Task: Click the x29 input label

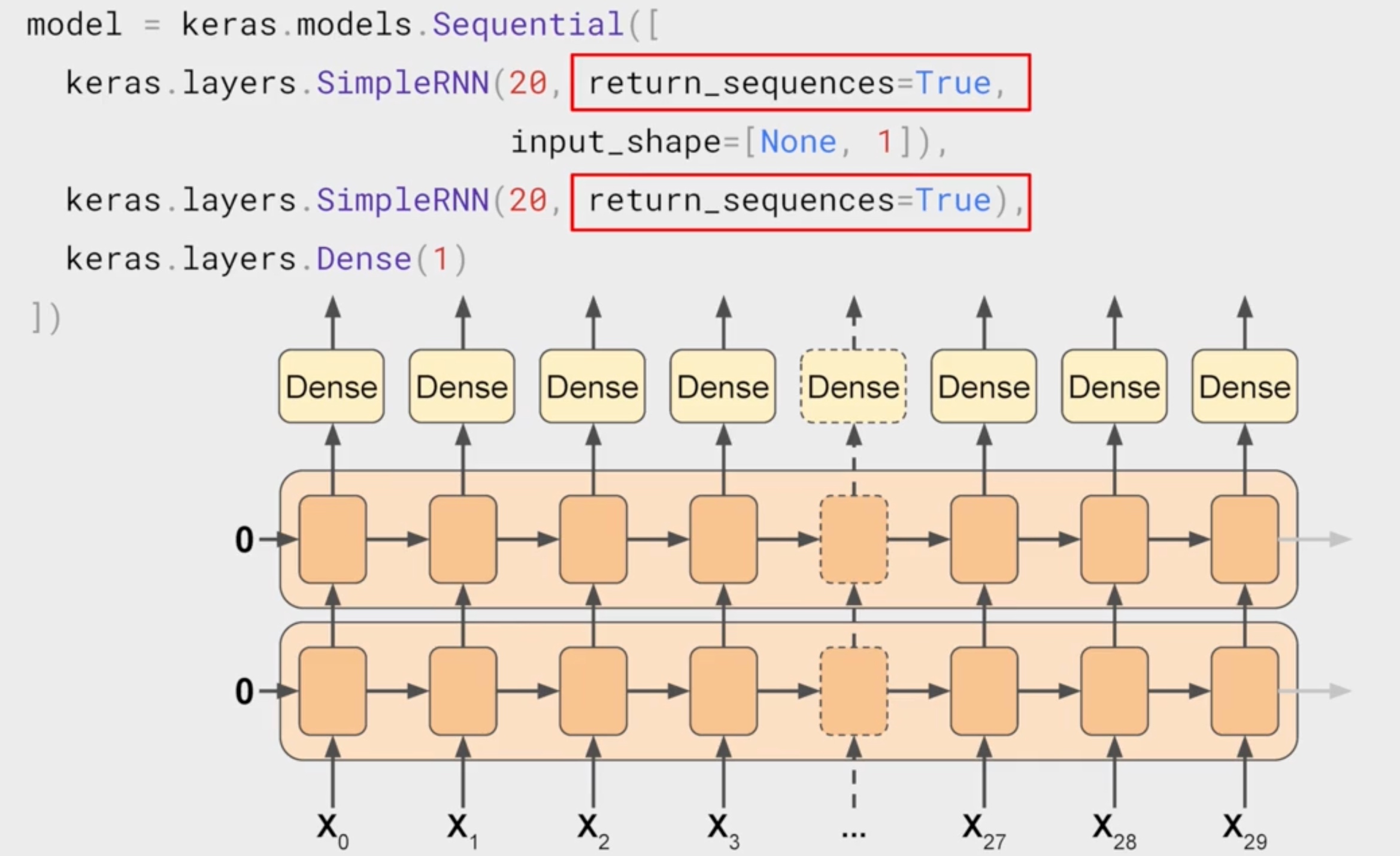Action: [x=1245, y=830]
